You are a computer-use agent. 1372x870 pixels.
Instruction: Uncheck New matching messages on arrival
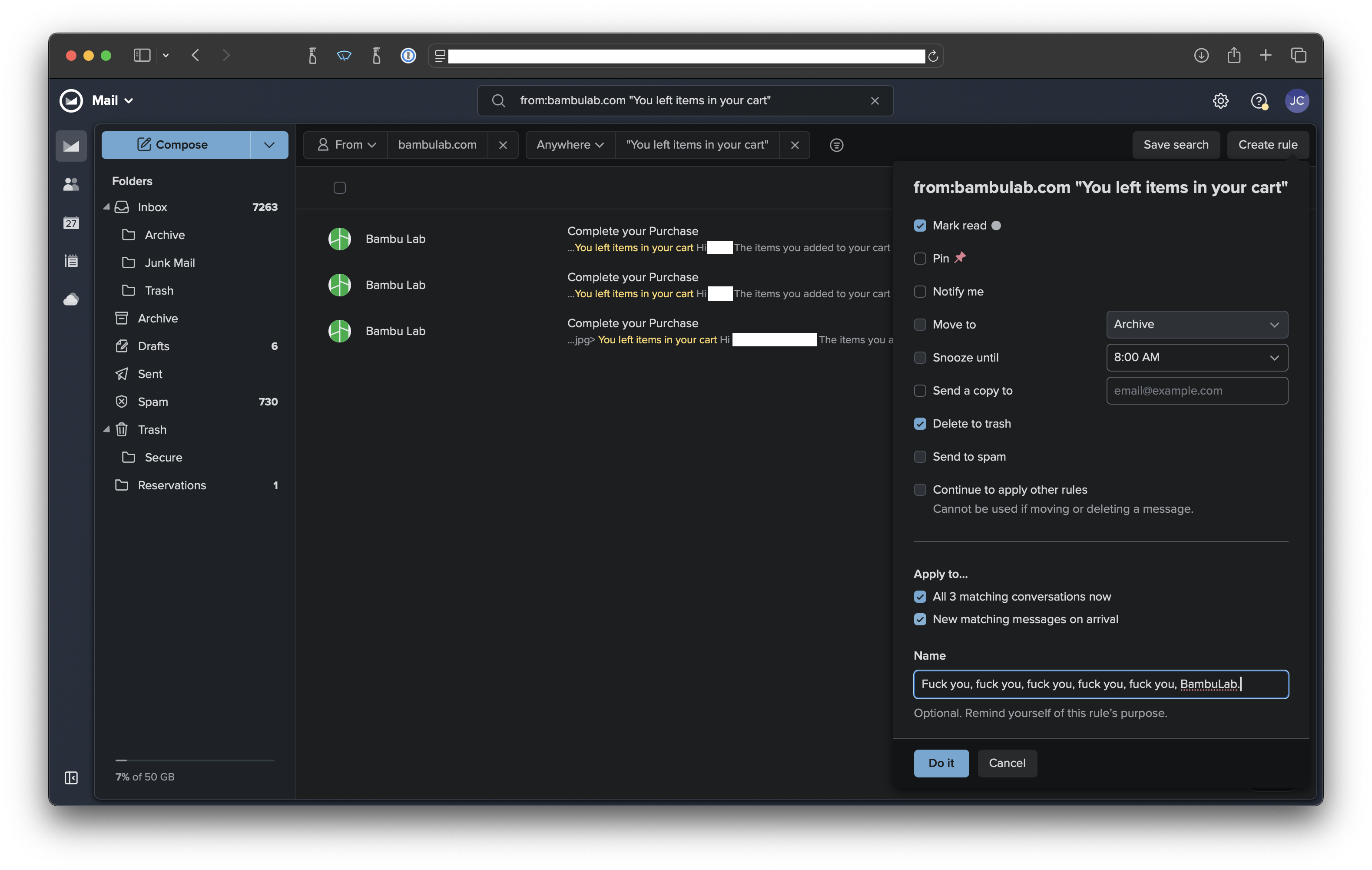(920, 619)
